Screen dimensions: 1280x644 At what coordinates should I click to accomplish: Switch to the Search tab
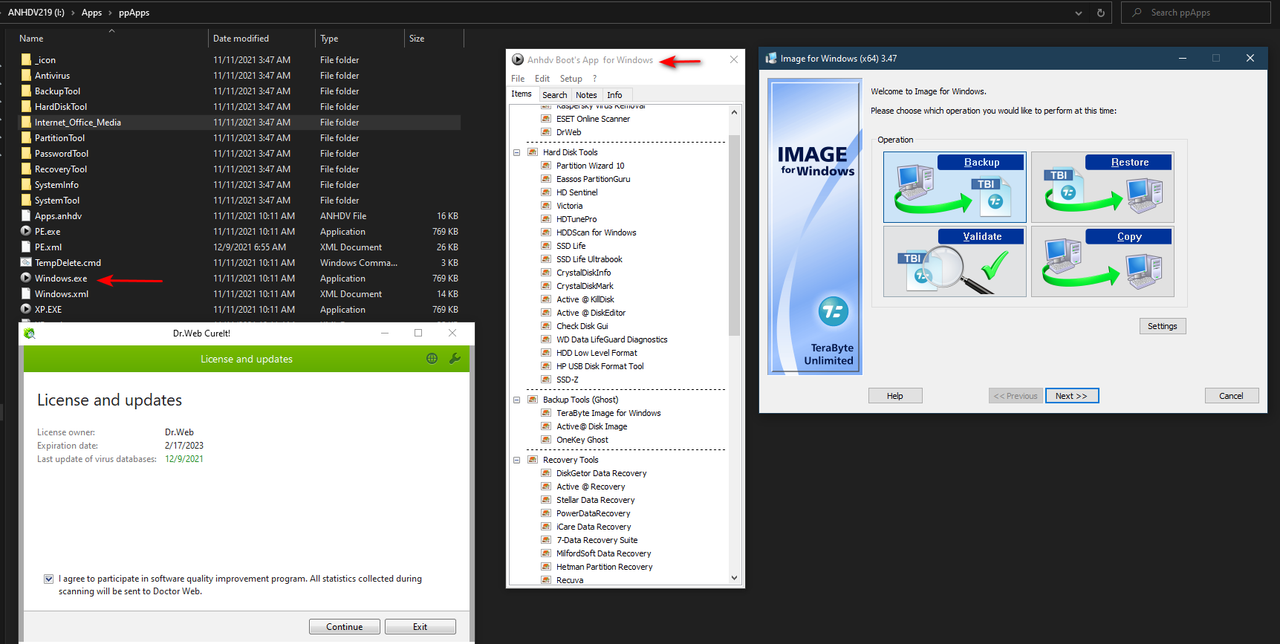click(x=554, y=95)
